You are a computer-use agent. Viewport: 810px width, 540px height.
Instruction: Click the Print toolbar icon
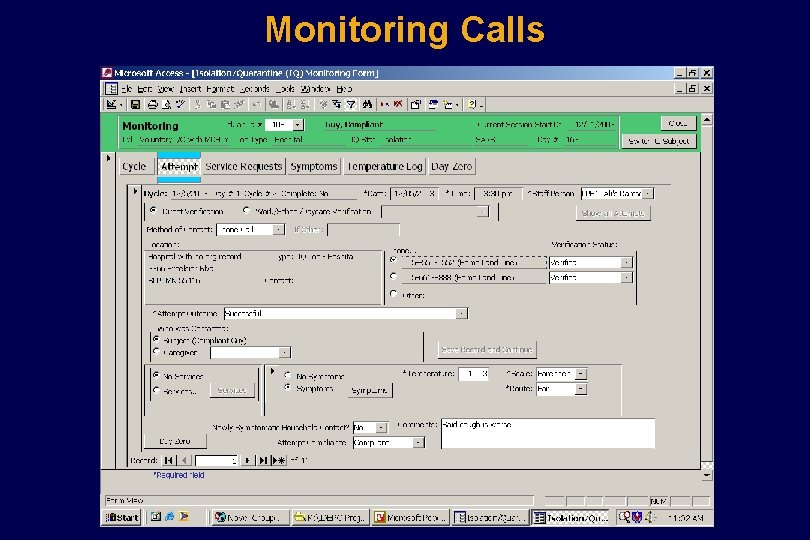click(x=152, y=105)
